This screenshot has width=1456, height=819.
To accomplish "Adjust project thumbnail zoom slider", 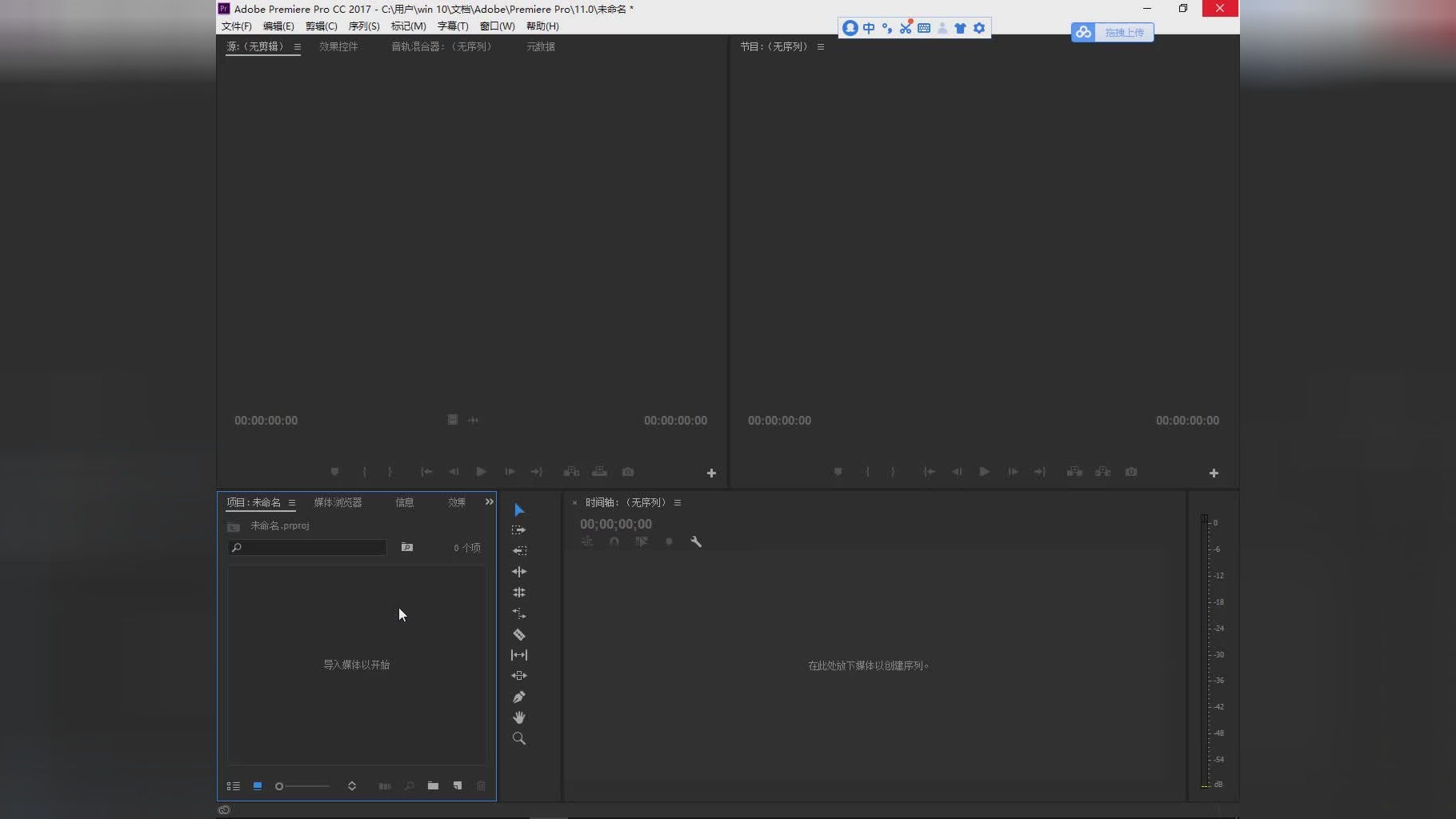I will (302, 786).
